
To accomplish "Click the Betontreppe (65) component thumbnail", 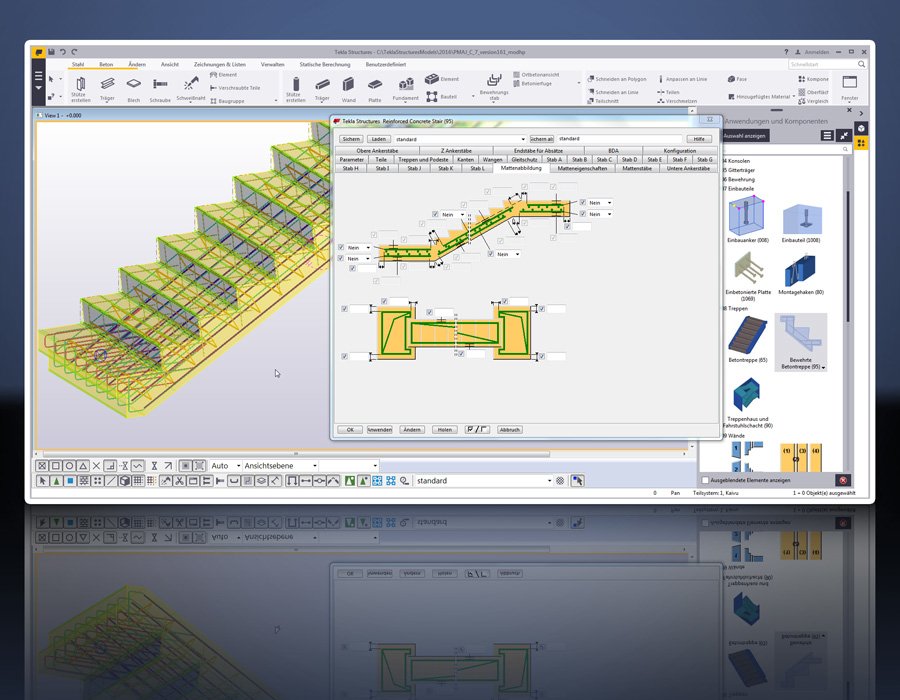I will pos(747,335).
